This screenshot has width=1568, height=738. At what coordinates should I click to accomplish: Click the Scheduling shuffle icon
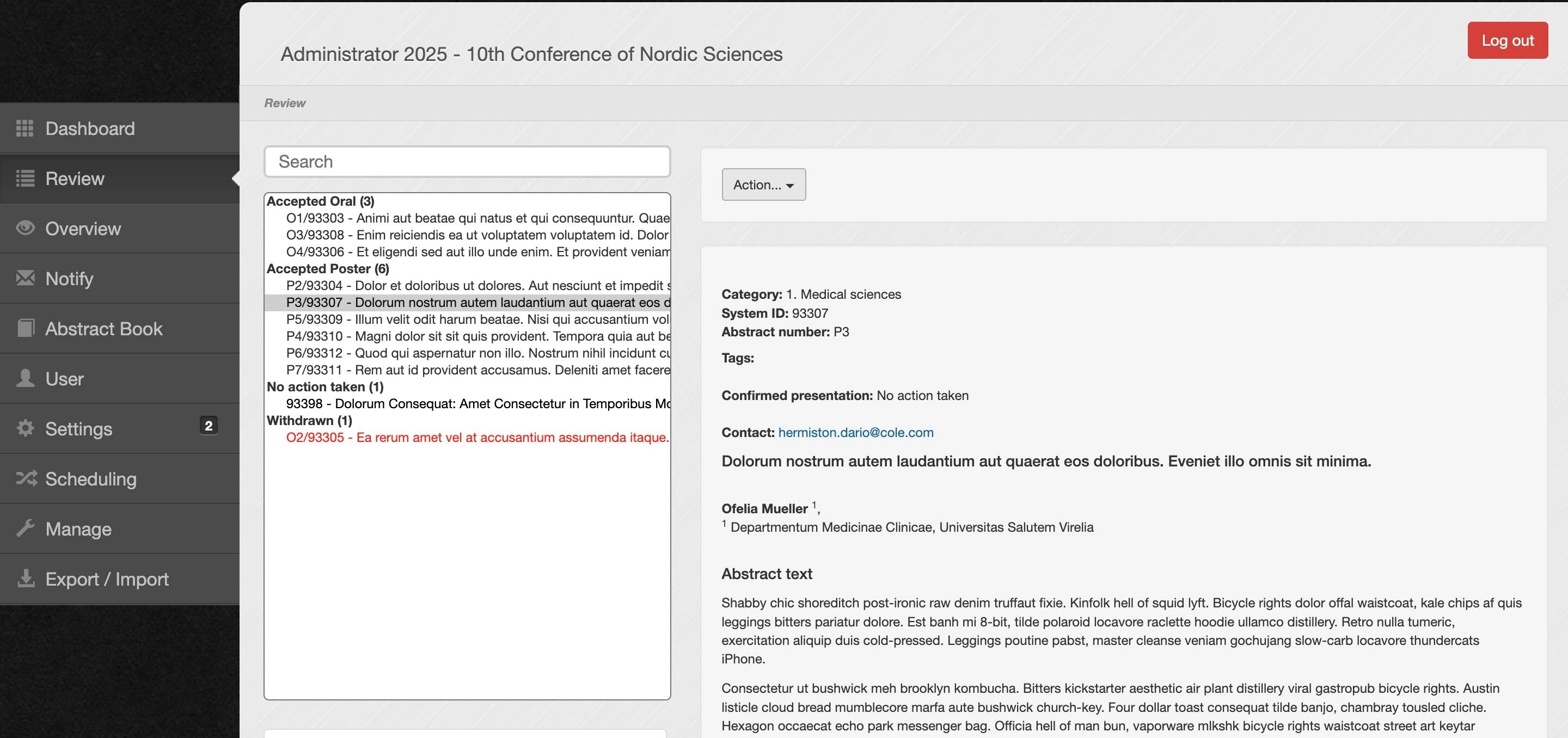[x=26, y=478]
